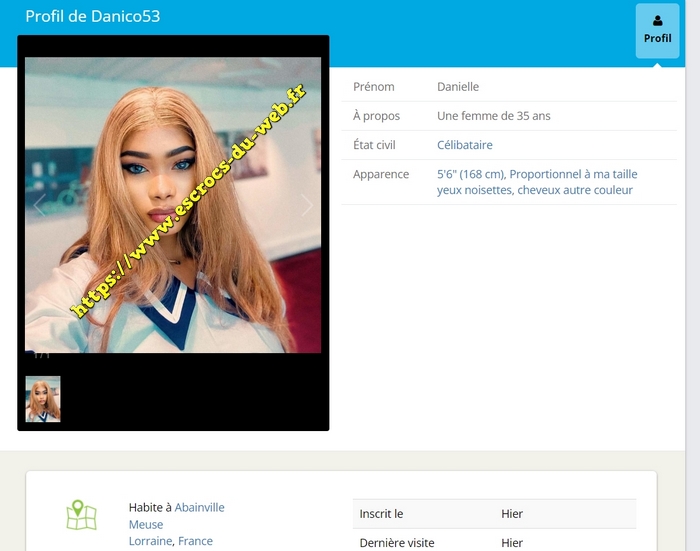700x551 pixels.
Task: Click the Inscrit le row
Action: (x=494, y=514)
